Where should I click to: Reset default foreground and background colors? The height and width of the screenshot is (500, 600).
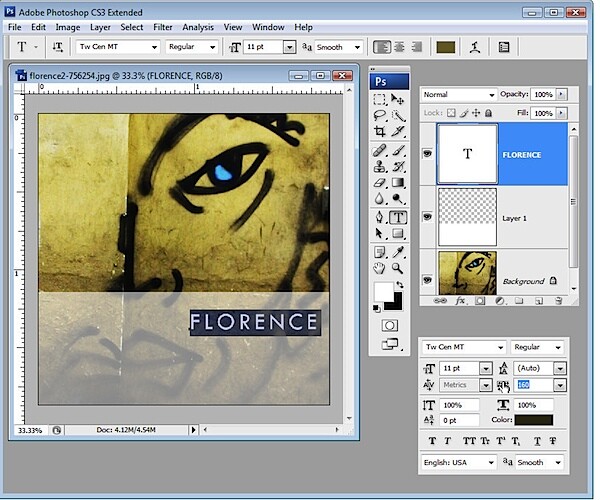(x=377, y=308)
